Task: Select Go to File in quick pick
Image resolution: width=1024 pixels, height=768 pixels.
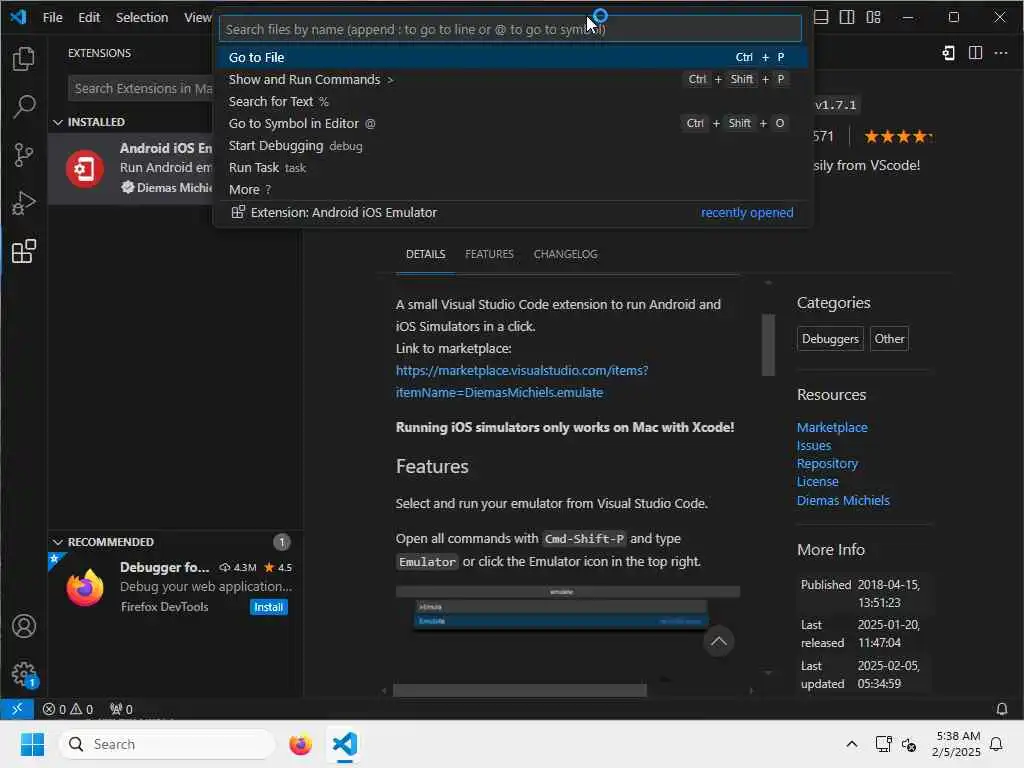Action: point(511,57)
